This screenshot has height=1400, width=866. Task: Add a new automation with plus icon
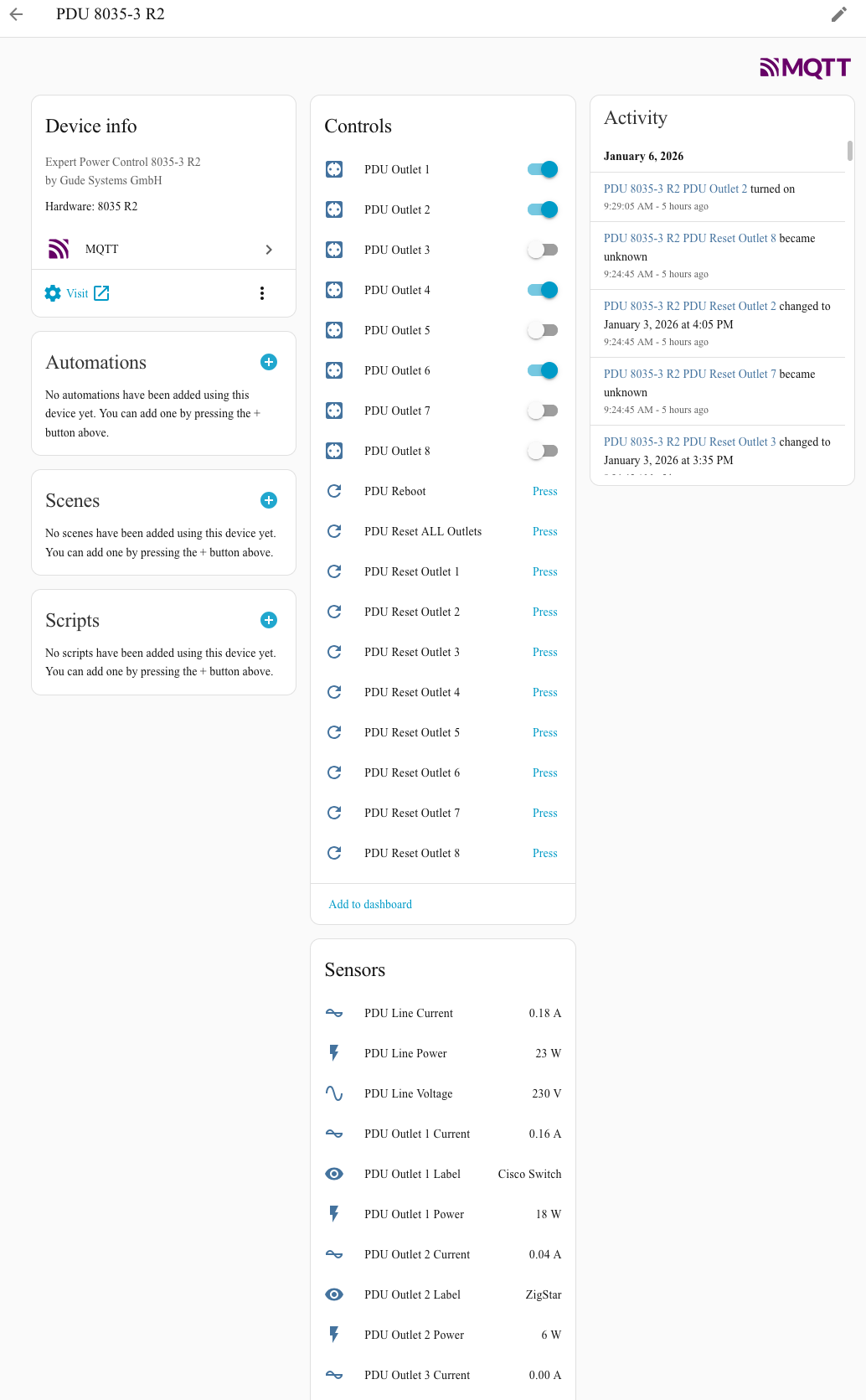point(269,362)
